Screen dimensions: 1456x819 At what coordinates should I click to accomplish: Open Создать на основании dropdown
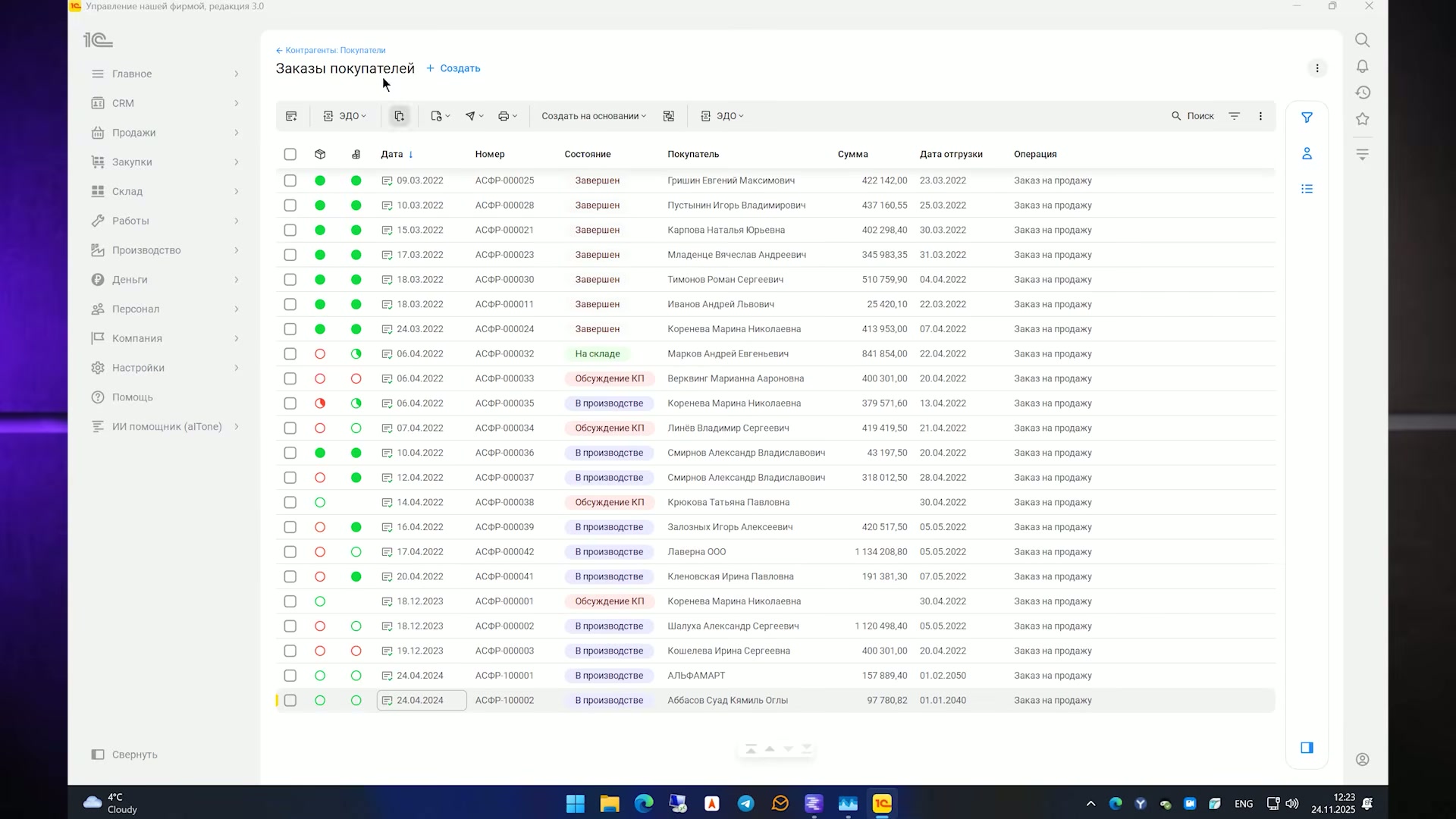coord(594,116)
